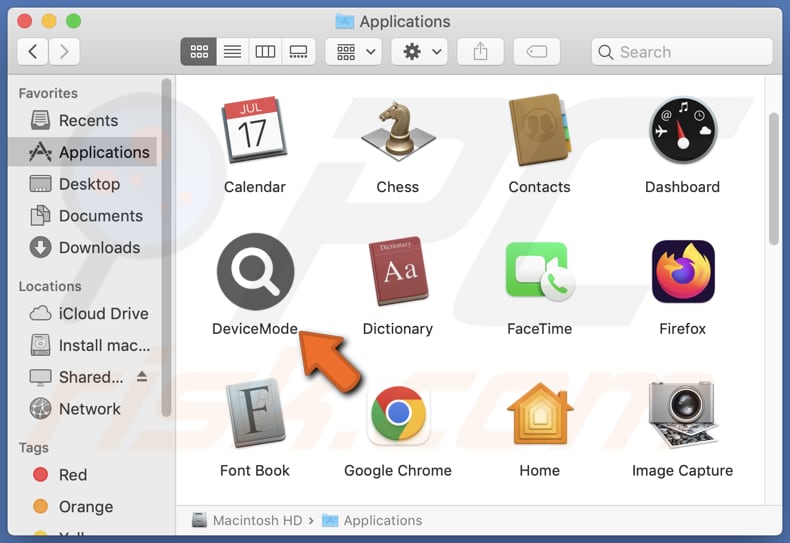
Task: Select the Chess app icon
Action: click(x=398, y=130)
